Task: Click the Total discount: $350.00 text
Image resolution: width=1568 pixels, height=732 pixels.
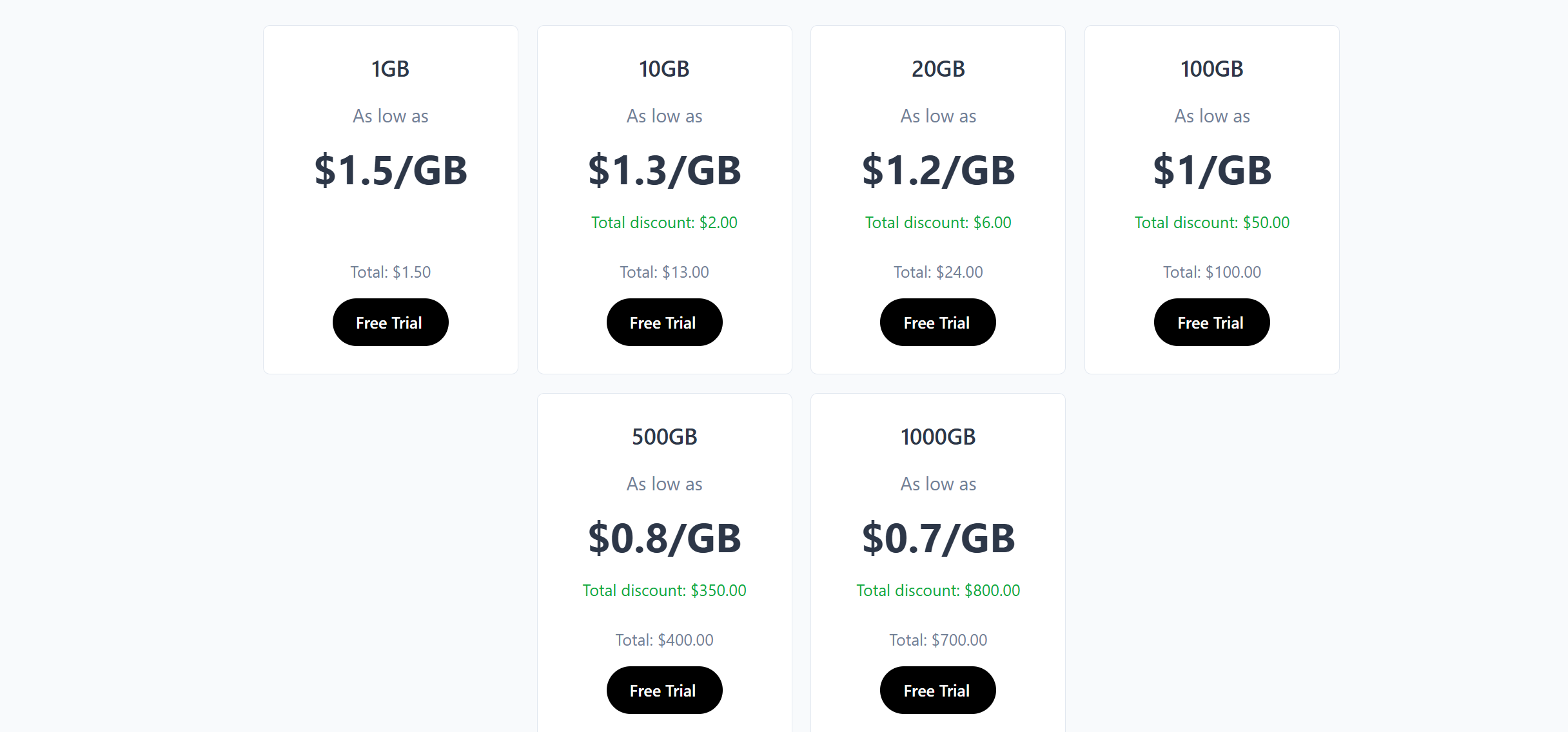Action: pos(664,590)
